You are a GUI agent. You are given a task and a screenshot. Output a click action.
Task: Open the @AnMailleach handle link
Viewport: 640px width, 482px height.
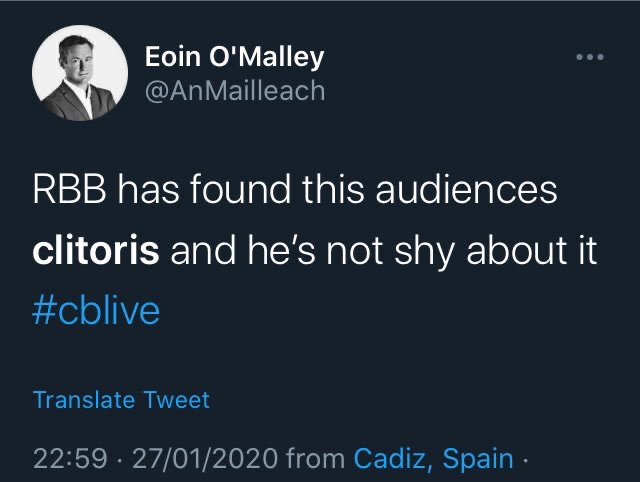point(235,91)
